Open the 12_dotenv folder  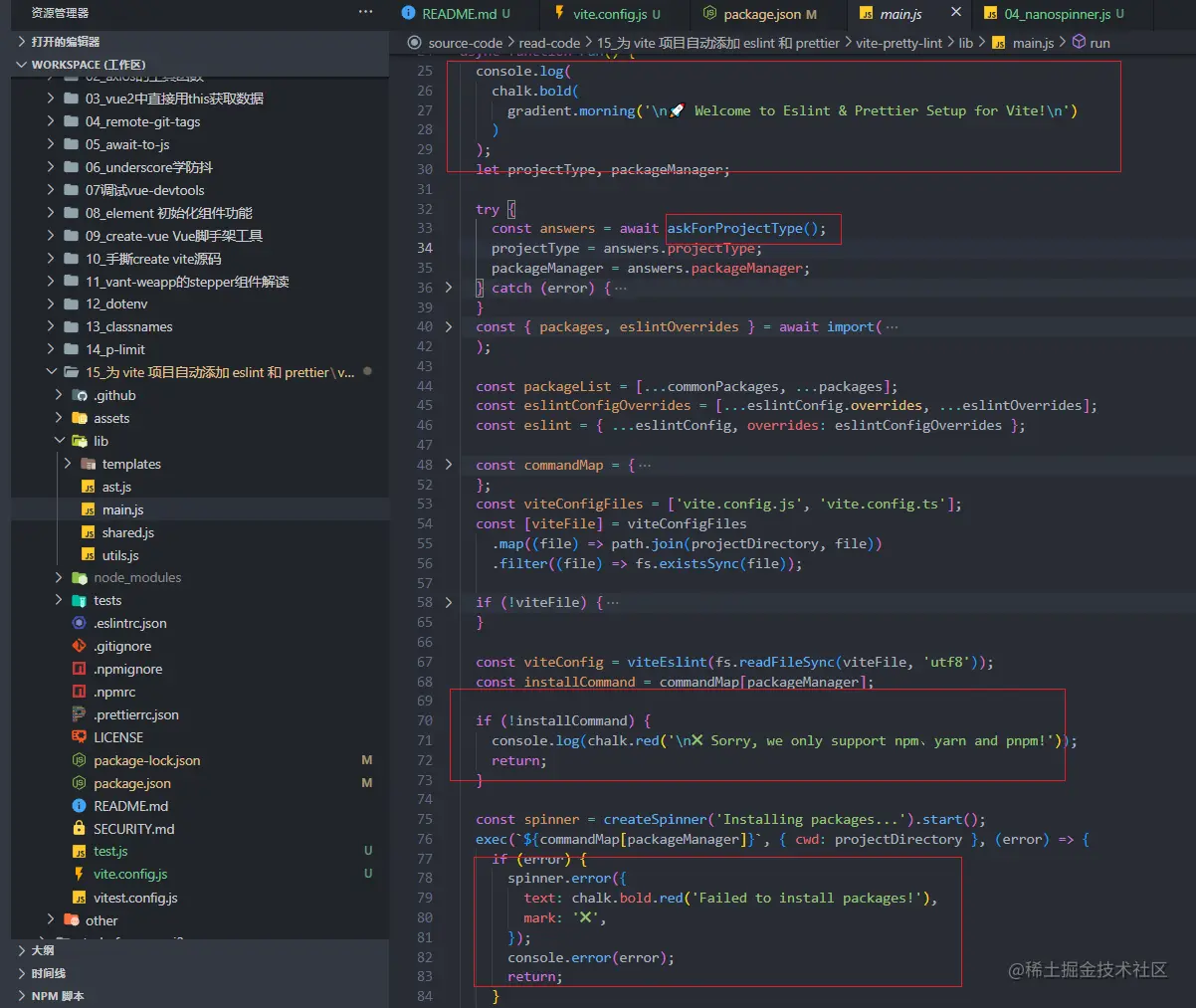[115, 303]
